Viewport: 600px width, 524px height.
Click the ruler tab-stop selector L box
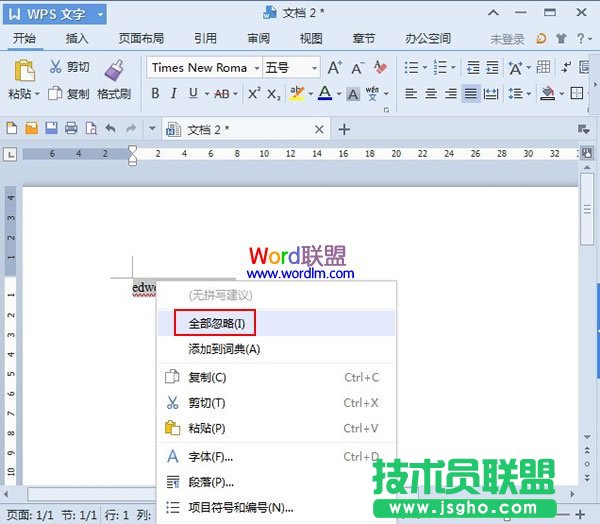[10, 155]
